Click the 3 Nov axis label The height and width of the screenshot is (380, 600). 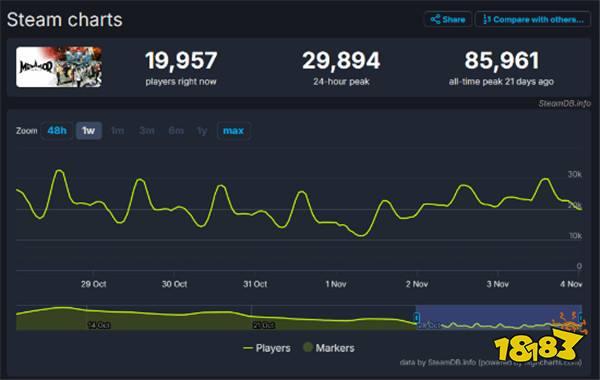click(x=497, y=284)
